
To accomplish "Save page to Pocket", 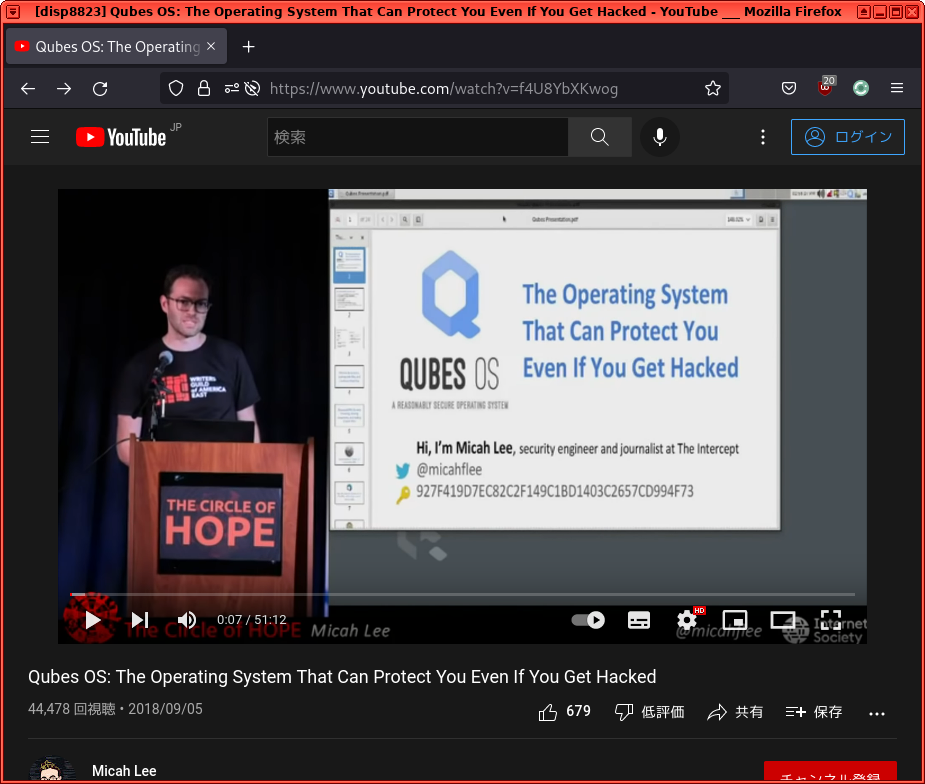I will pyautogui.click(x=789, y=88).
